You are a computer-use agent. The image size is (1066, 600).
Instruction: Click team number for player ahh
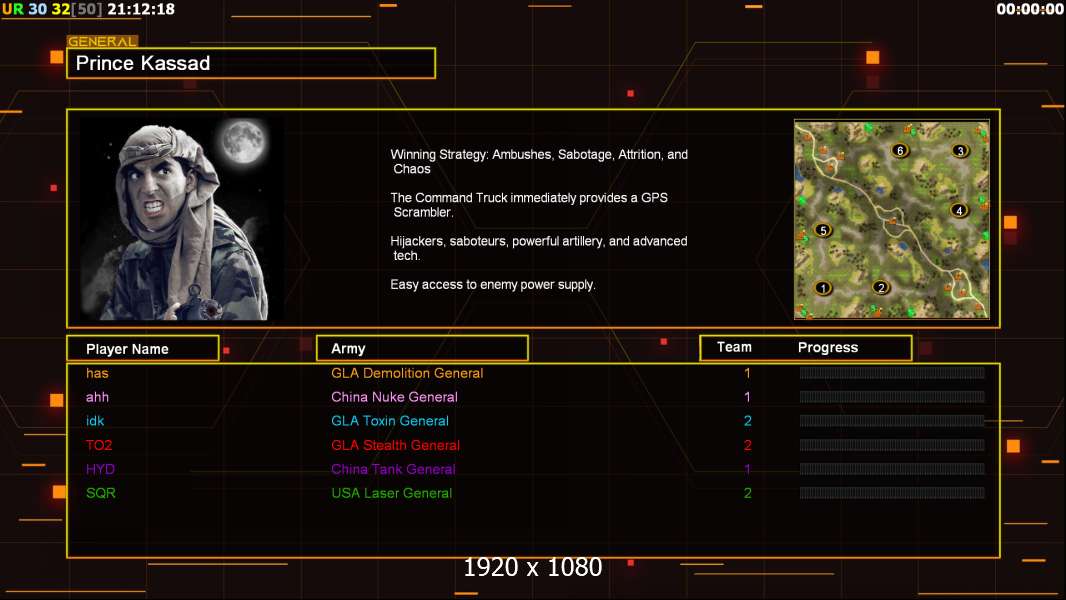click(x=747, y=397)
